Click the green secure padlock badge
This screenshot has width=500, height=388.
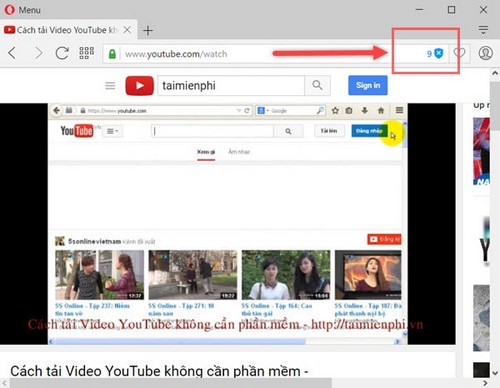pyautogui.click(x=112, y=54)
